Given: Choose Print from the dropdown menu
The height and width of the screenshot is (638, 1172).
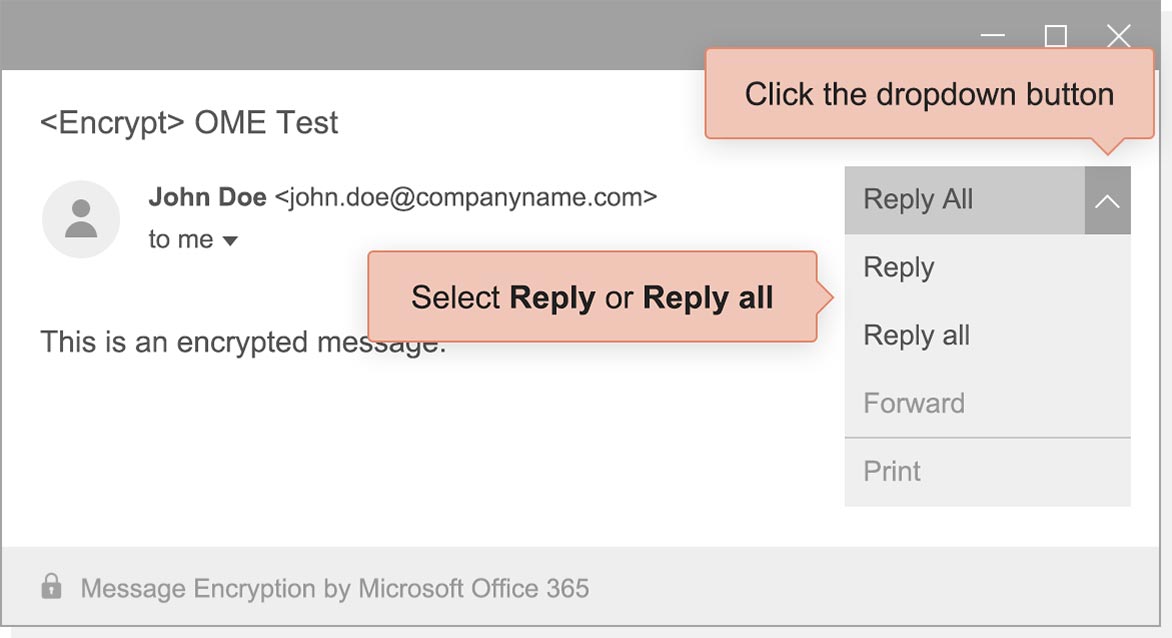Looking at the screenshot, I should pos(892,472).
